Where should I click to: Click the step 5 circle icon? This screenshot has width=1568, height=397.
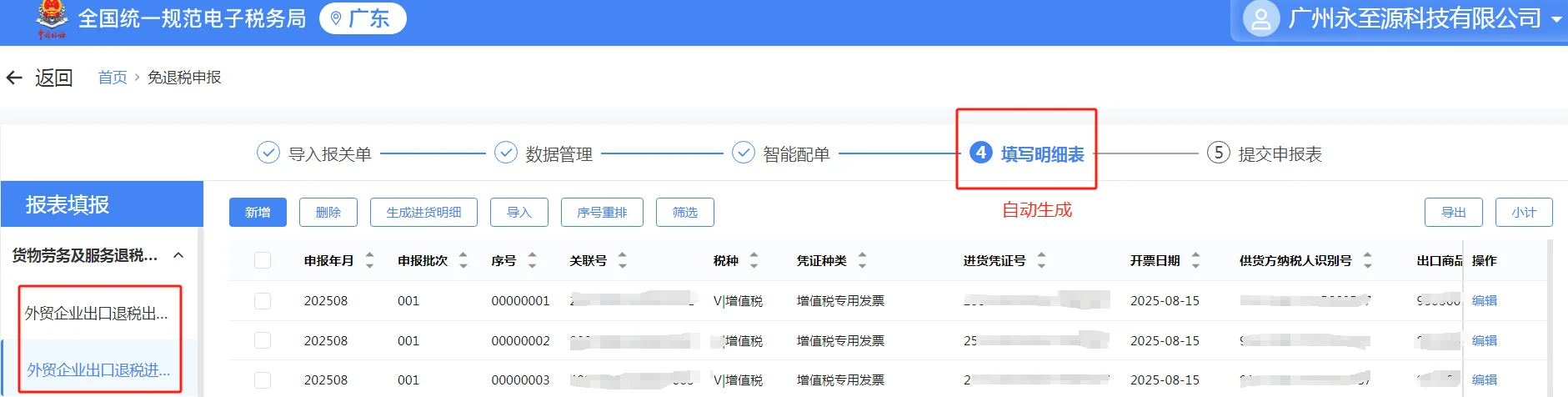[x=1219, y=153]
